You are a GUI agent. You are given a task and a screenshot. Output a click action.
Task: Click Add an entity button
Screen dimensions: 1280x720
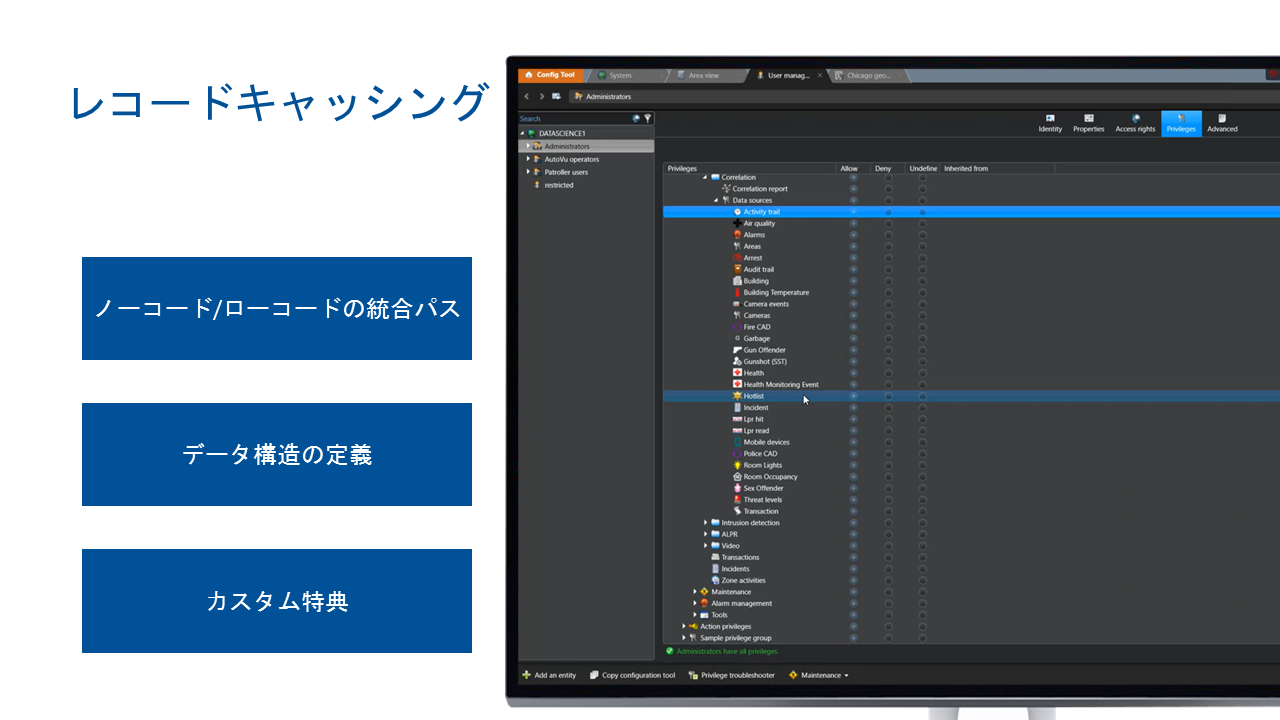coord(549,675)
